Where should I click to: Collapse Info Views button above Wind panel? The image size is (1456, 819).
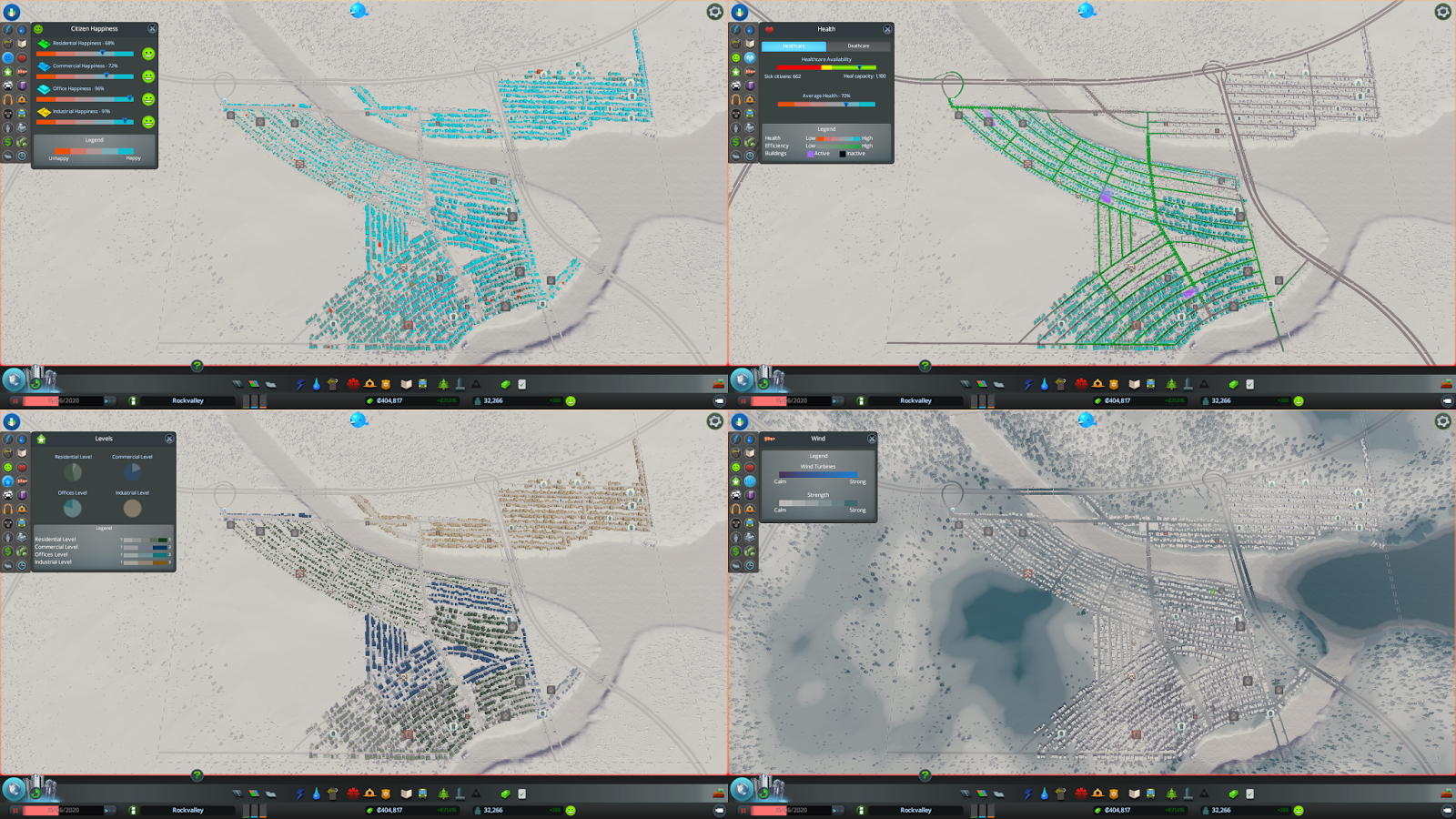tap(740, 421)
